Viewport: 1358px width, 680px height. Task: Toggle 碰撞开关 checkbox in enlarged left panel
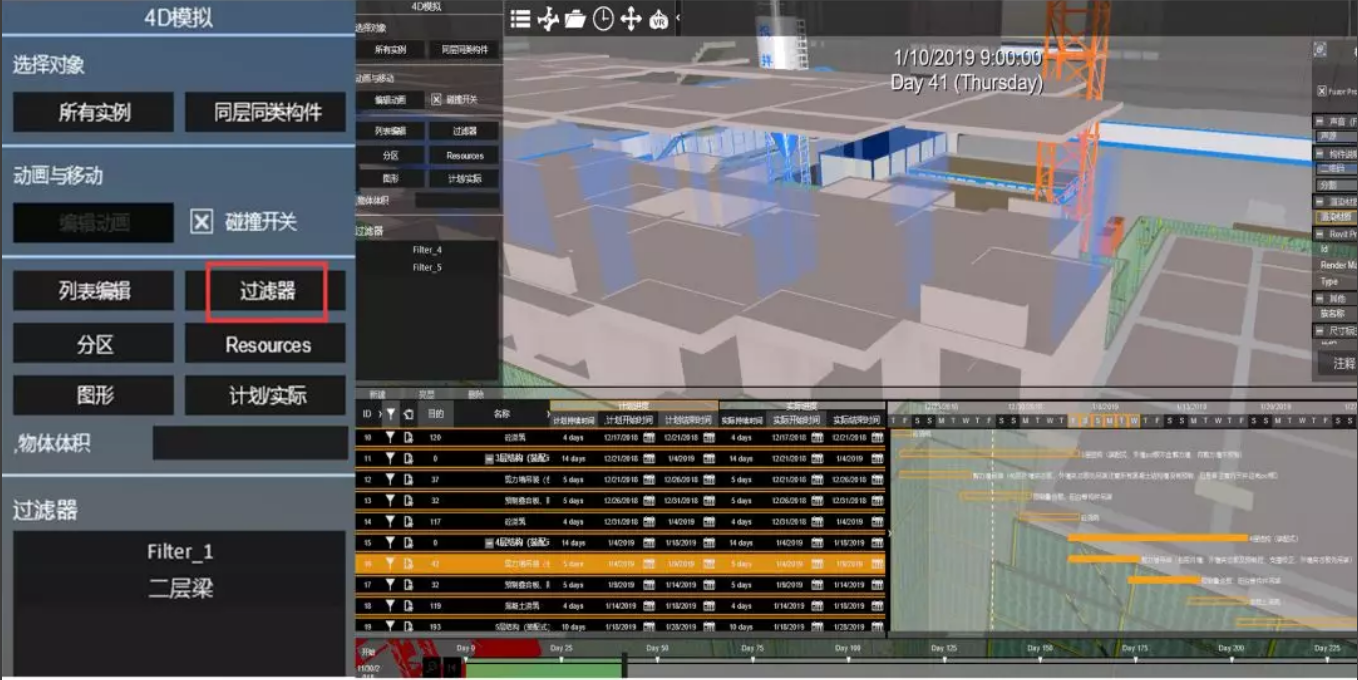(x=201, y=222)
